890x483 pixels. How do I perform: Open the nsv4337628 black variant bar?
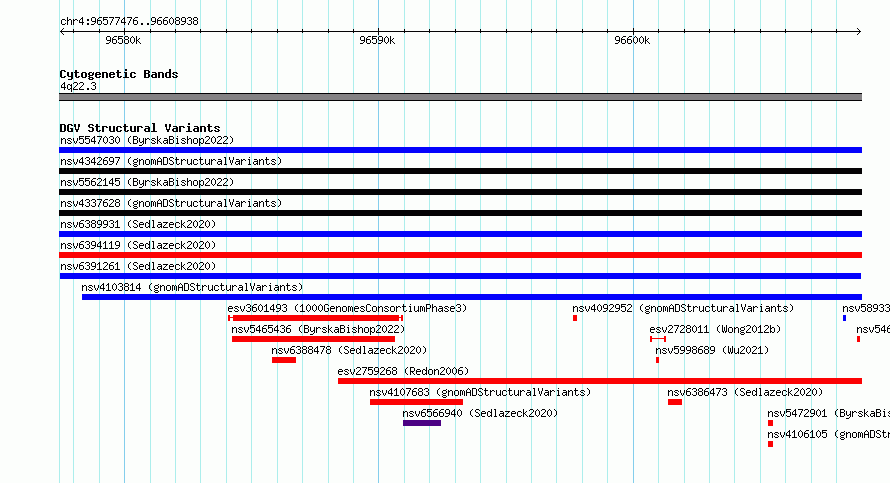(x=460, y=213)
